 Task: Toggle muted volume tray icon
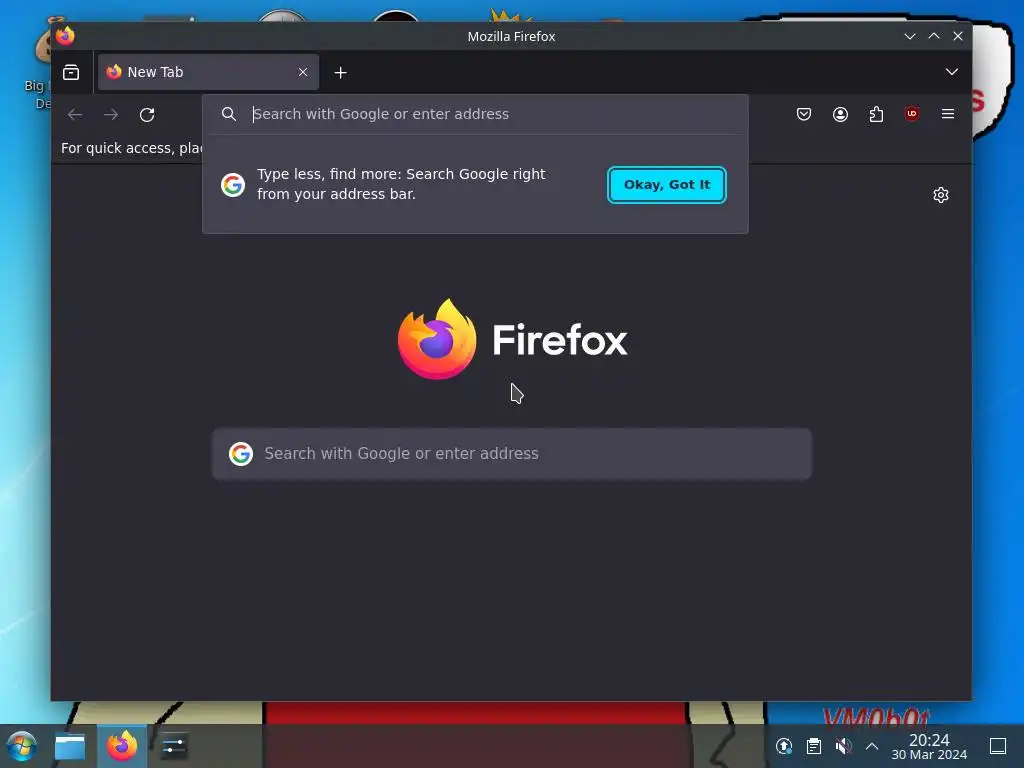pyautogui.click(x=843, y=746)
